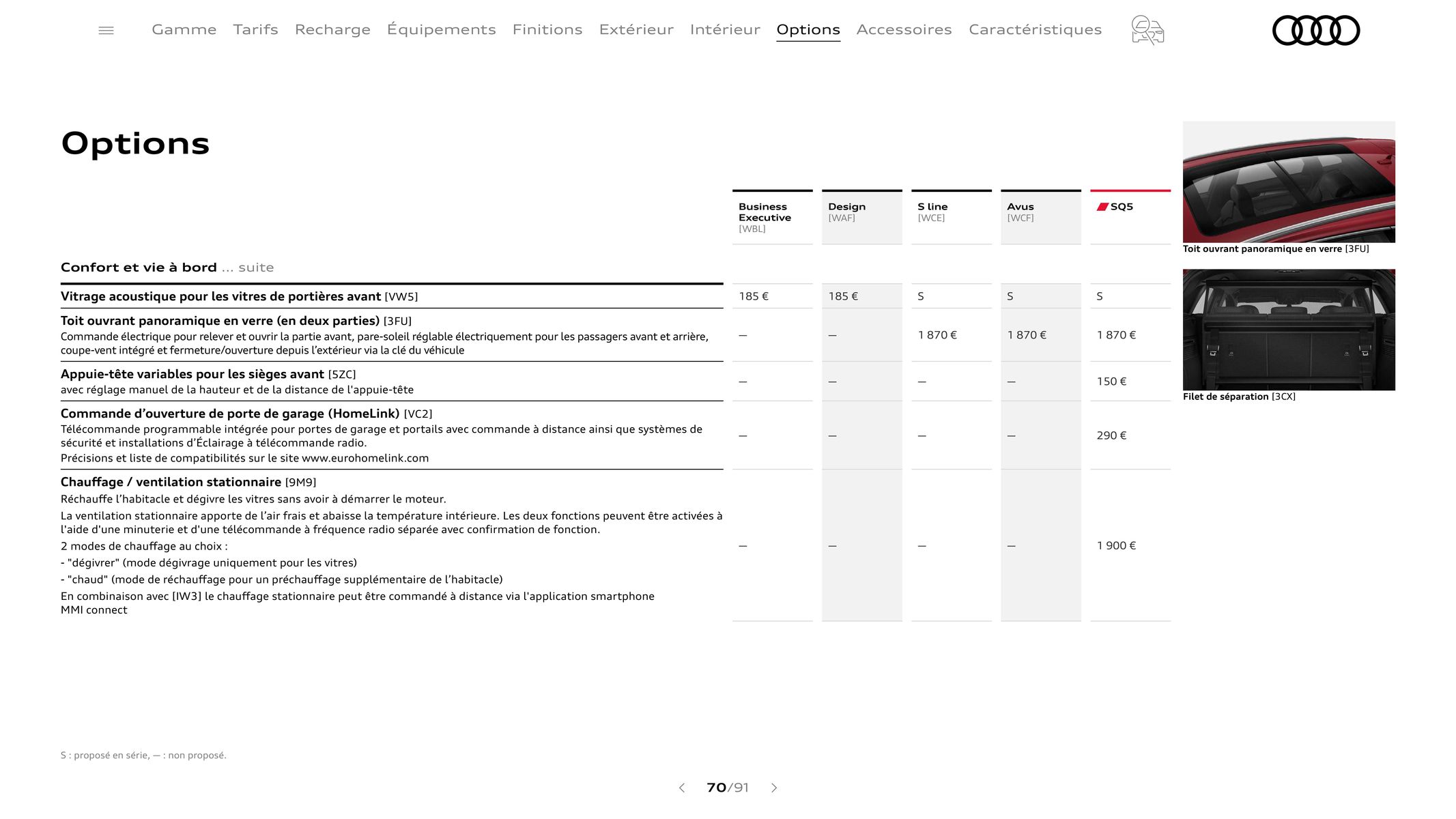The height and width of the screenshot is (819, 1456).
Task: Click the 290 € HomeLink price
Action: pos(1111,435)
